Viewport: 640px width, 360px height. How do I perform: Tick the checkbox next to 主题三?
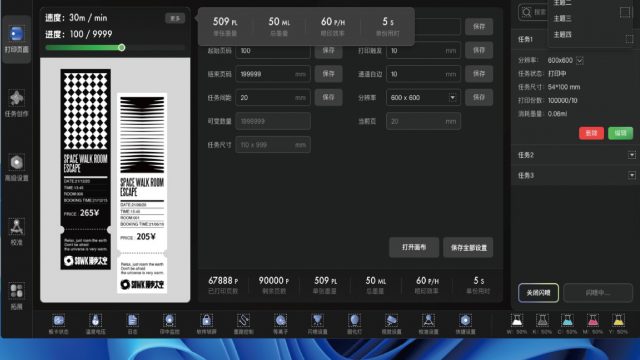(625, 12)
